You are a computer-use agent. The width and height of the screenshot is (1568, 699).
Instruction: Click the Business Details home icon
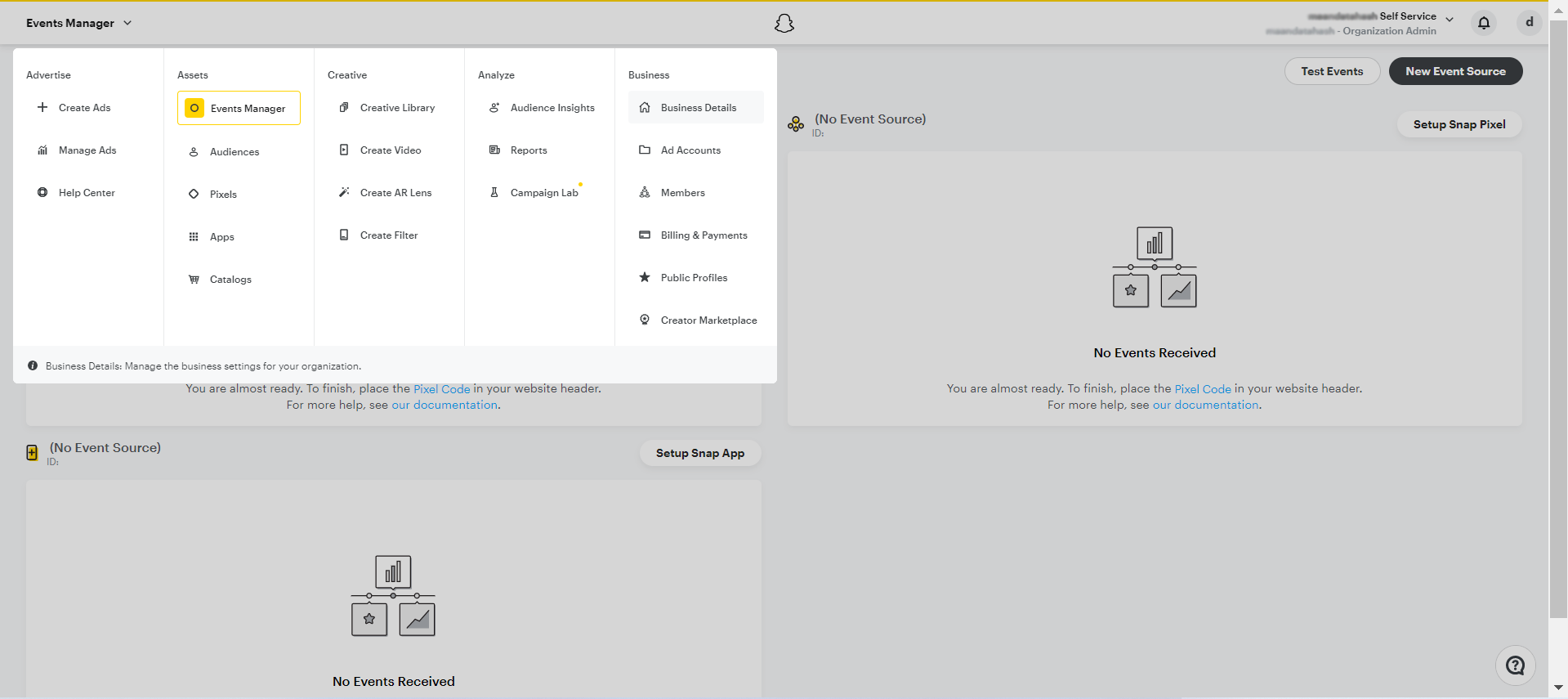tap(645, 107)
